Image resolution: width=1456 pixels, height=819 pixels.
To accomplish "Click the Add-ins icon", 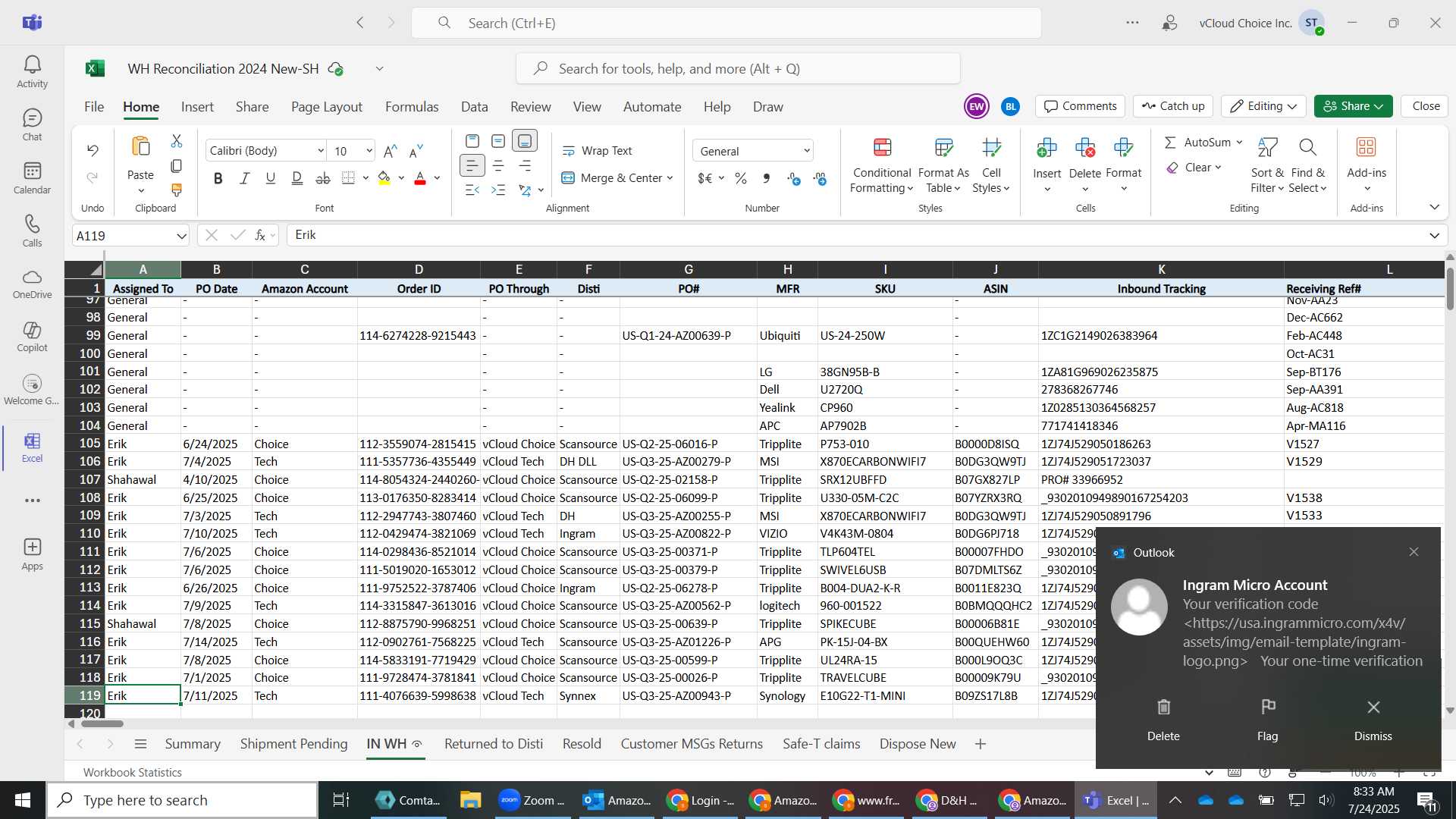I will coord(1367,147).
